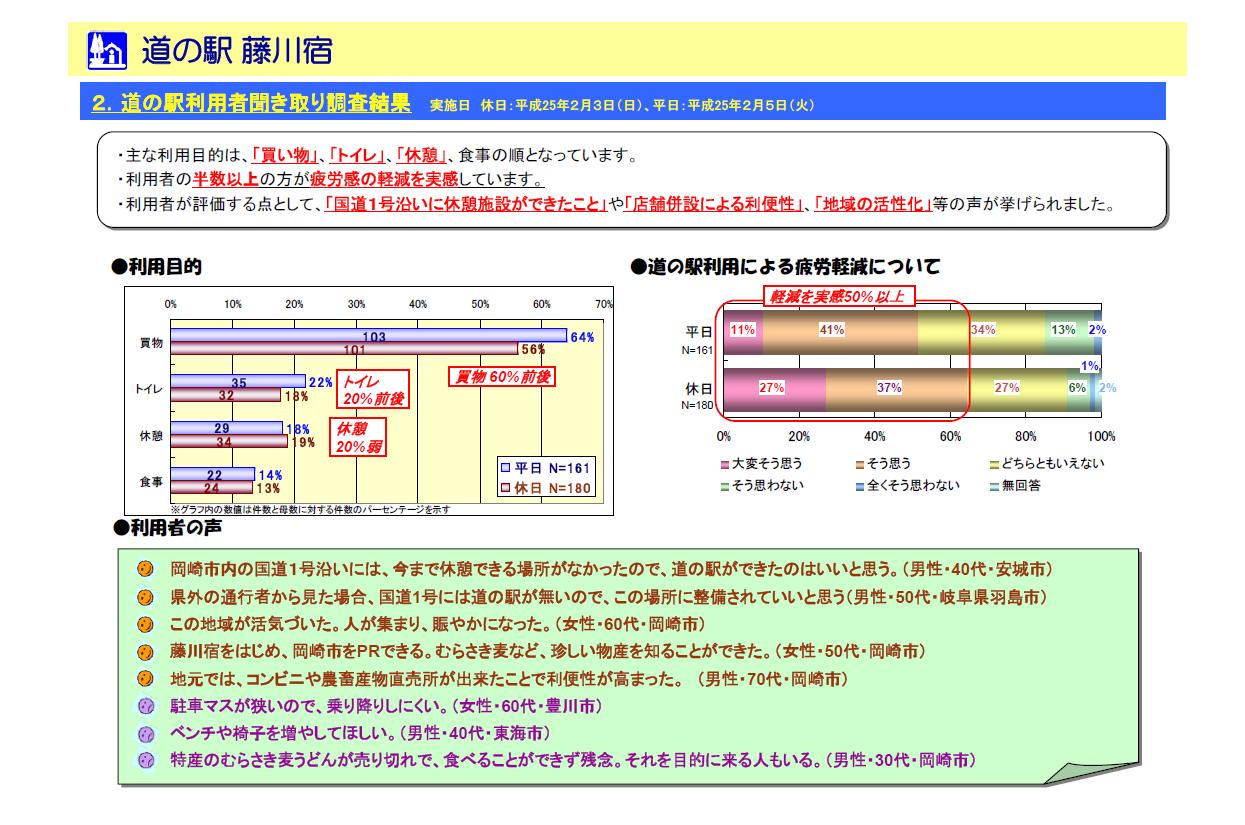Click the 平日 N=161 legend entry
Viewport: 1245px width, 825px height.
tap(546, 468)
